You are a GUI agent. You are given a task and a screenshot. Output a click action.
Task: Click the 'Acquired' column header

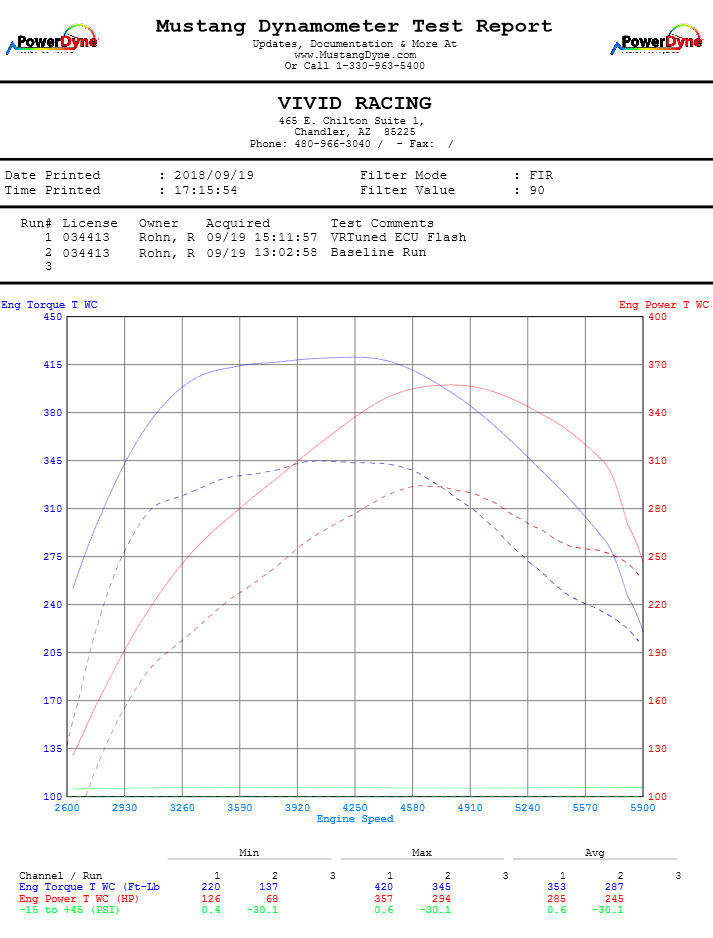(237, 223)
